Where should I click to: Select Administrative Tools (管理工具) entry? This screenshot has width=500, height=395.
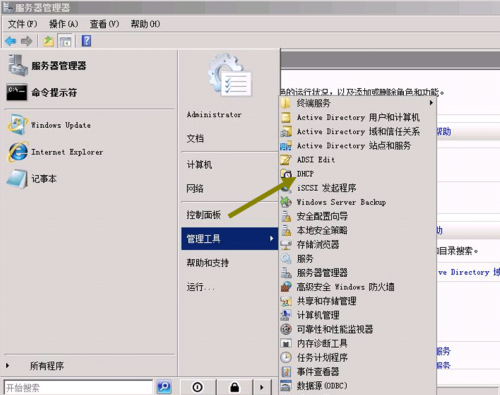coord(230,239)
